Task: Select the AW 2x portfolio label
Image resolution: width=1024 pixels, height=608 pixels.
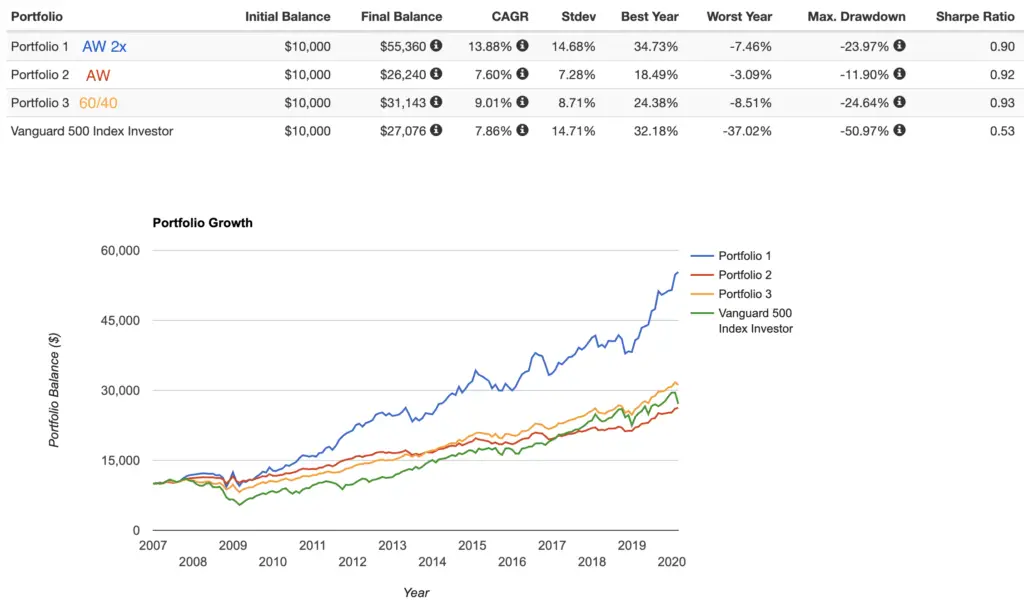Action: pyautogui.click(x=104, y=46)
